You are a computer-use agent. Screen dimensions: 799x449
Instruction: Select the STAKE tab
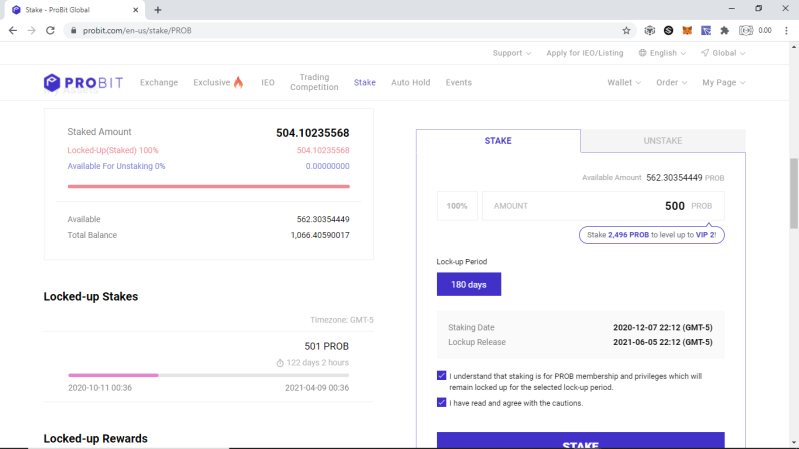498,141
